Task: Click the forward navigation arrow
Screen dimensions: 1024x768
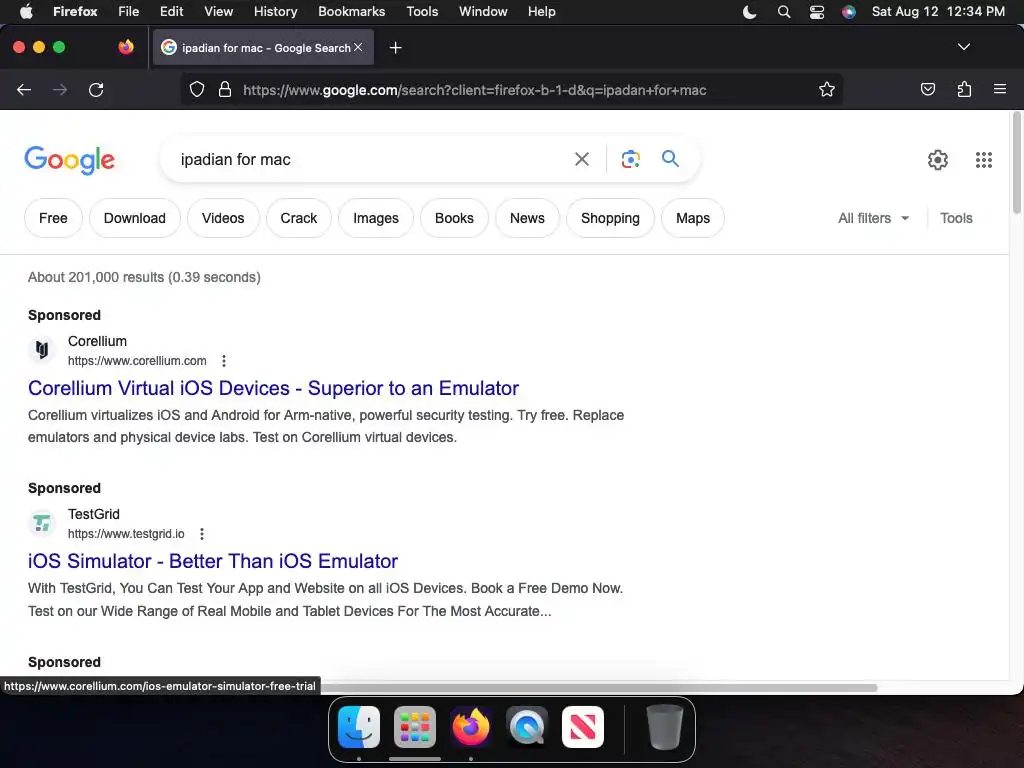Action: (60, 89)
